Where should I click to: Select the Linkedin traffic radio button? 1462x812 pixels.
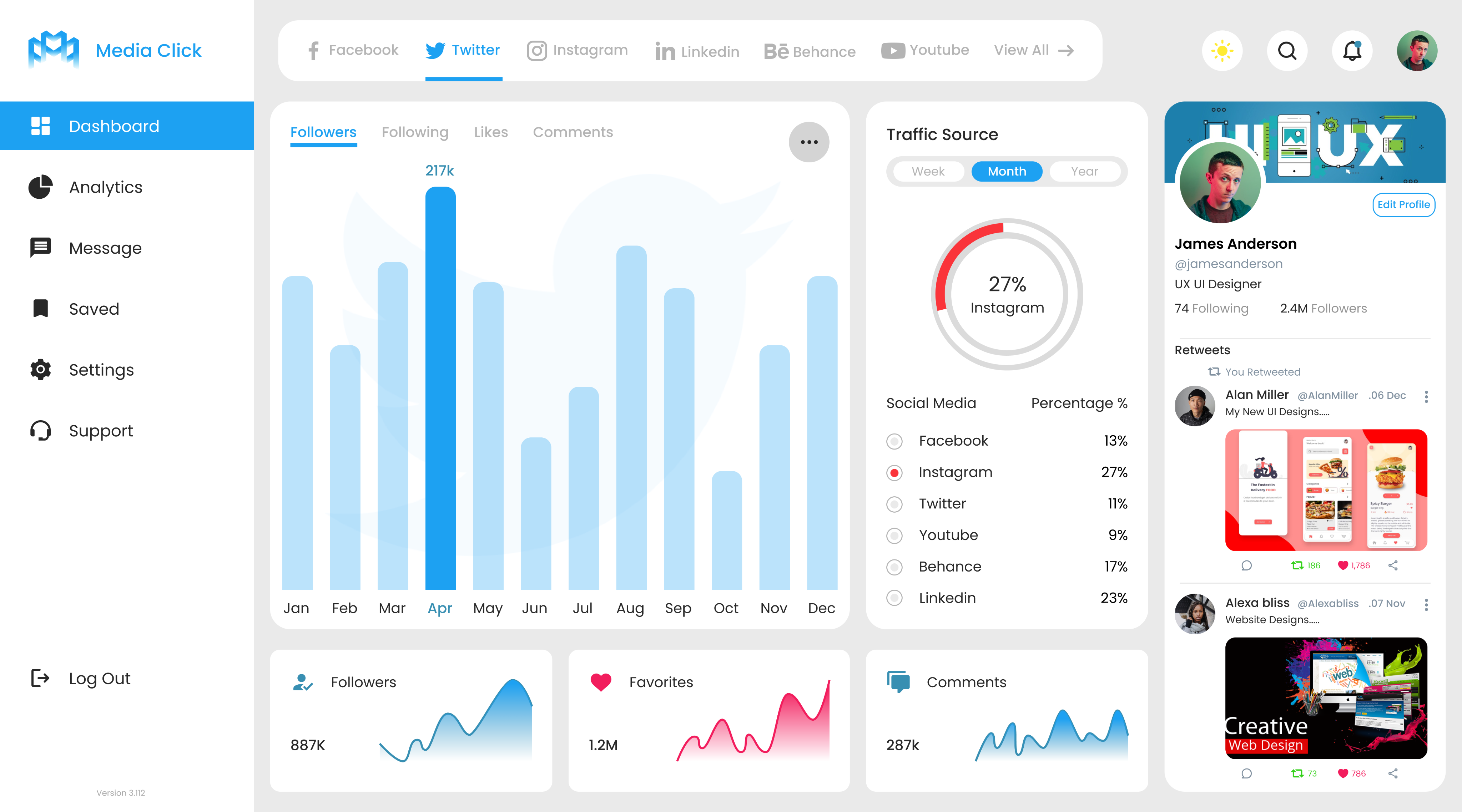tap(894, 598)
